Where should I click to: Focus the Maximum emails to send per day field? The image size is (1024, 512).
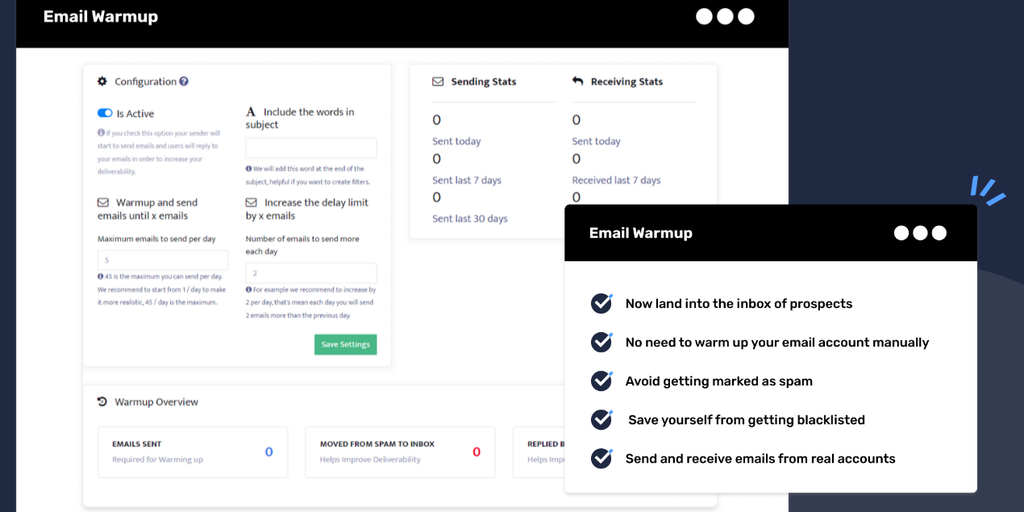[163, 260]
